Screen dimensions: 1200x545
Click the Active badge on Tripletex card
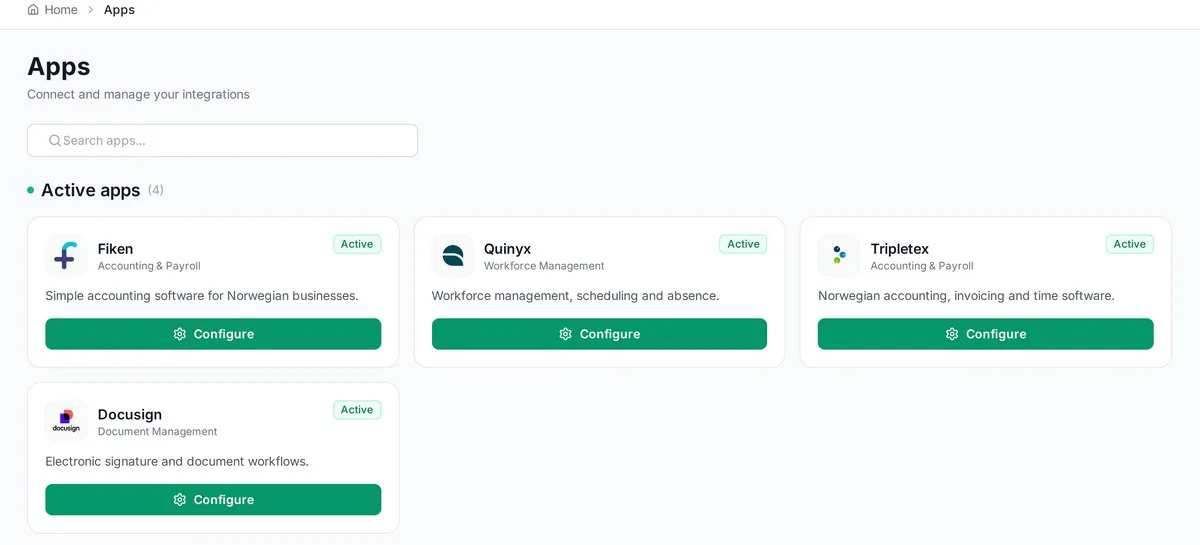1129,244
